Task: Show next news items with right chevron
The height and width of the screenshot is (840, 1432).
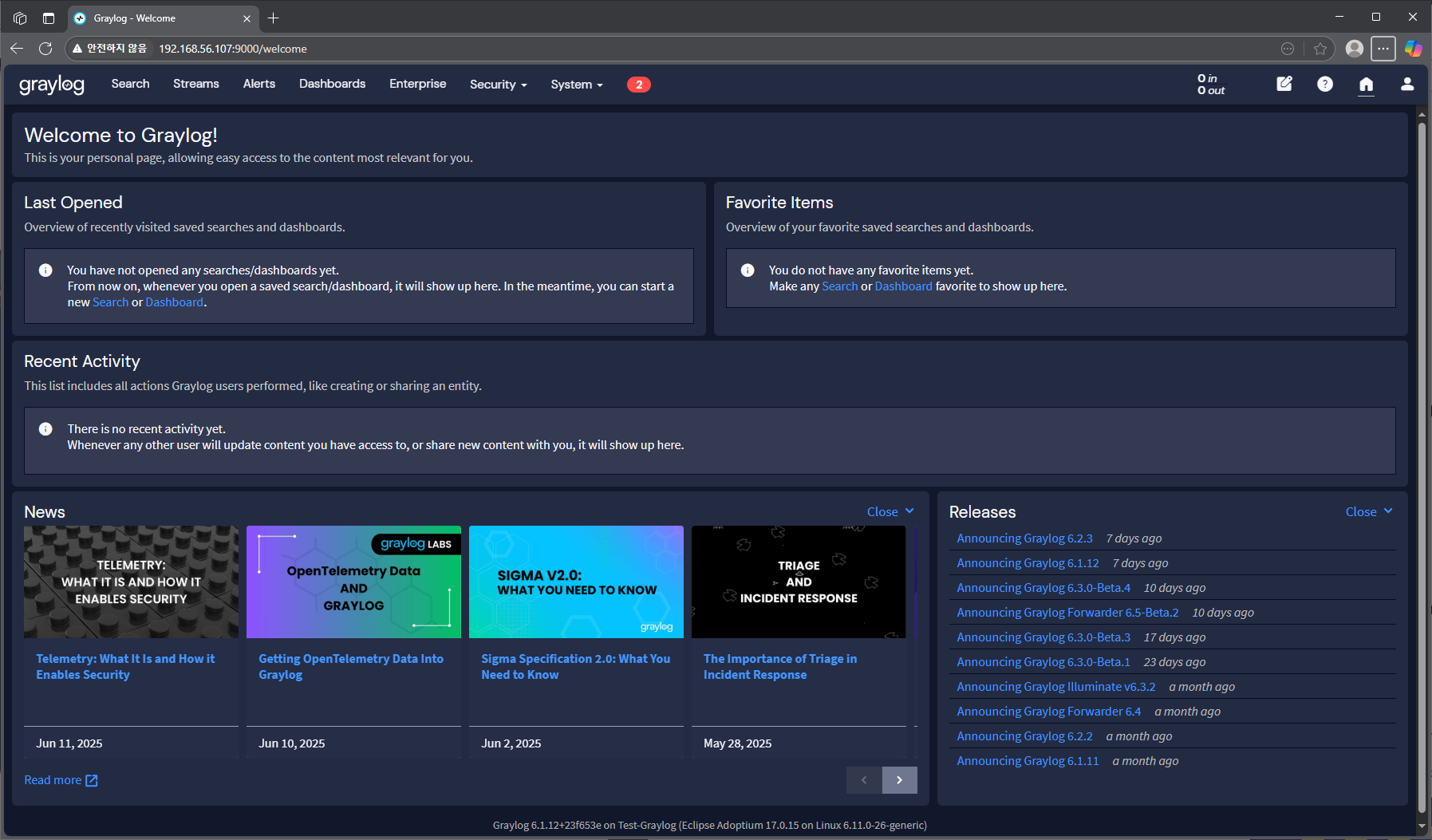Action: click(900, 780)
